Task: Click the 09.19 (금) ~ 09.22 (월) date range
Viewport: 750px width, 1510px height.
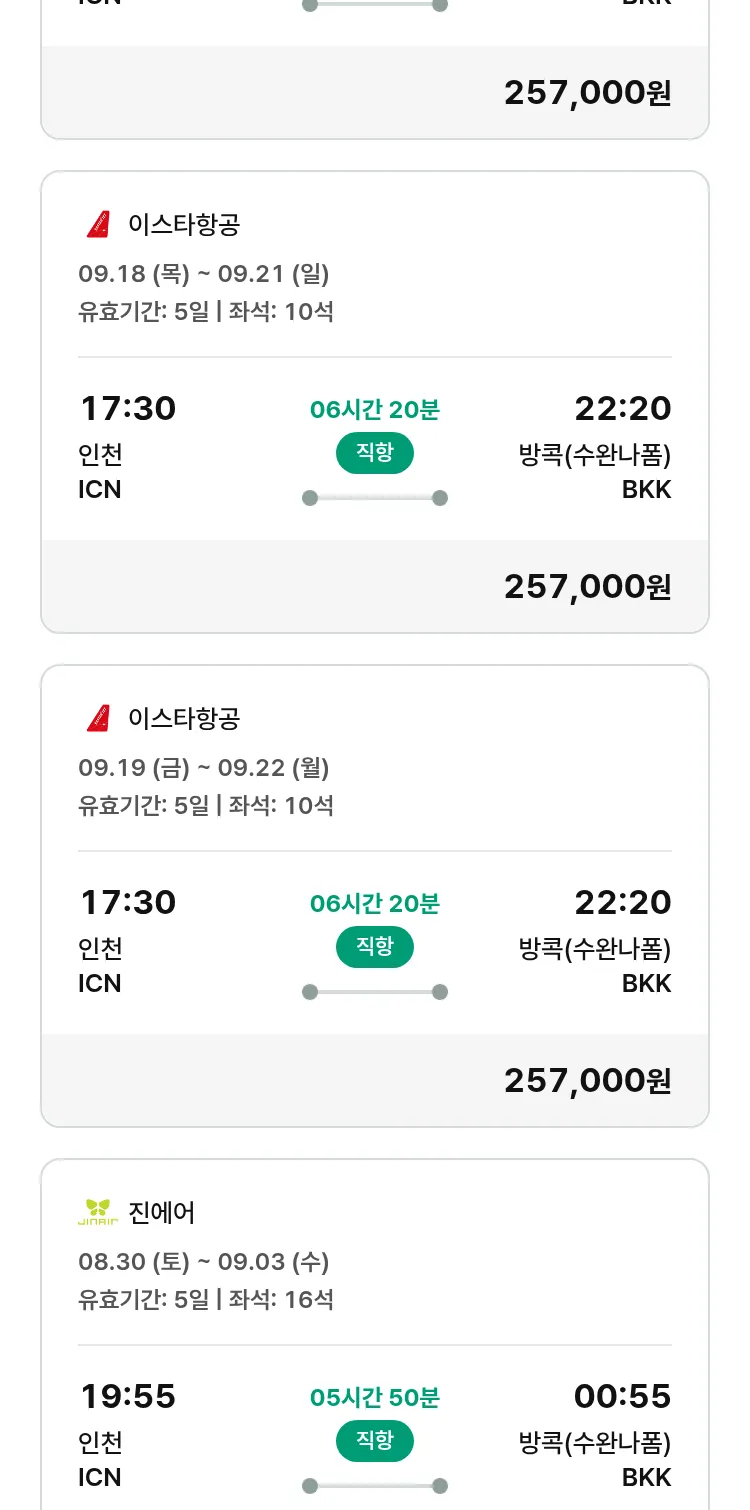Action: 204,767
